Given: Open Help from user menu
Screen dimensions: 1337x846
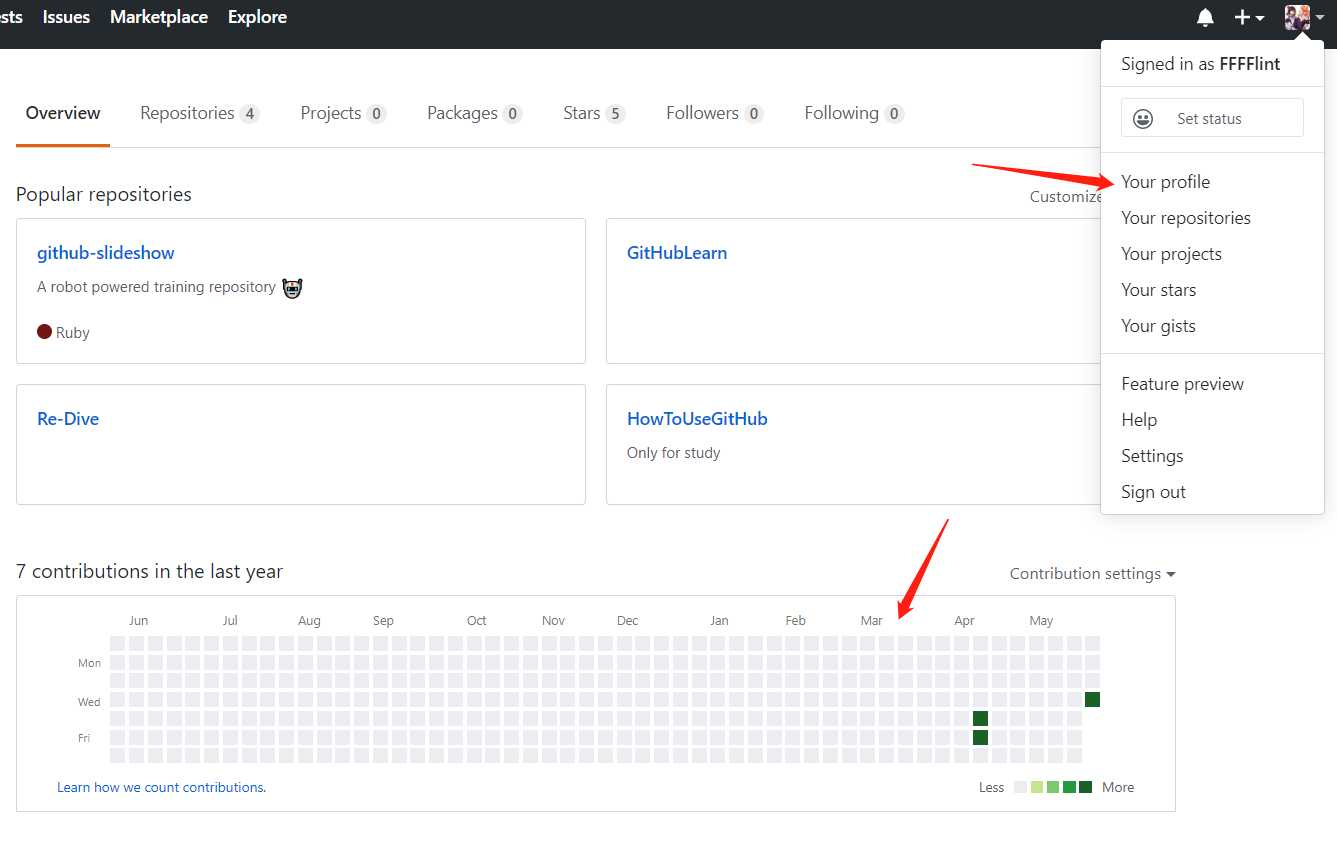Looking at the screenshot, I should (x=1139, y=420).
